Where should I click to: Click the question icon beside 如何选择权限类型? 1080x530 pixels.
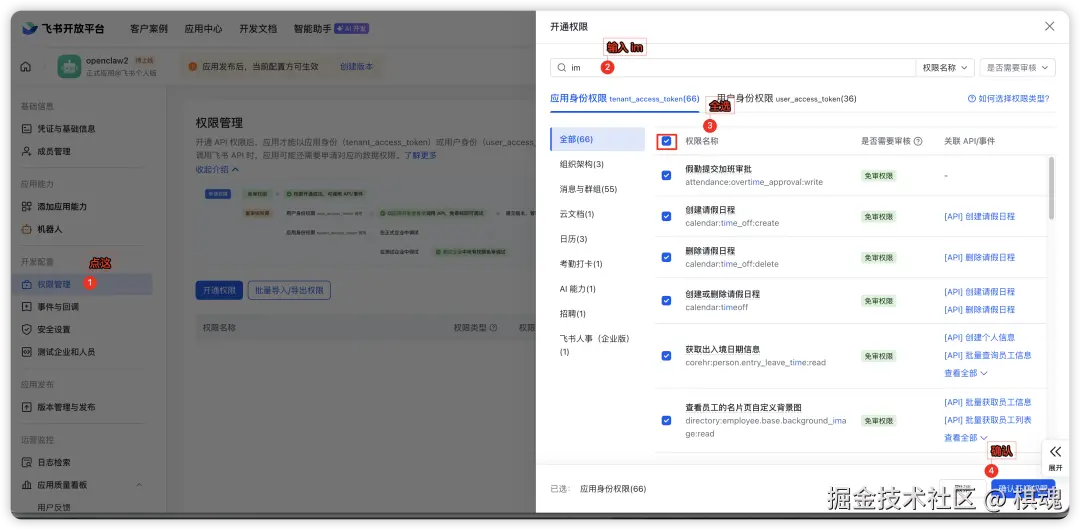[x=972, y=99]
